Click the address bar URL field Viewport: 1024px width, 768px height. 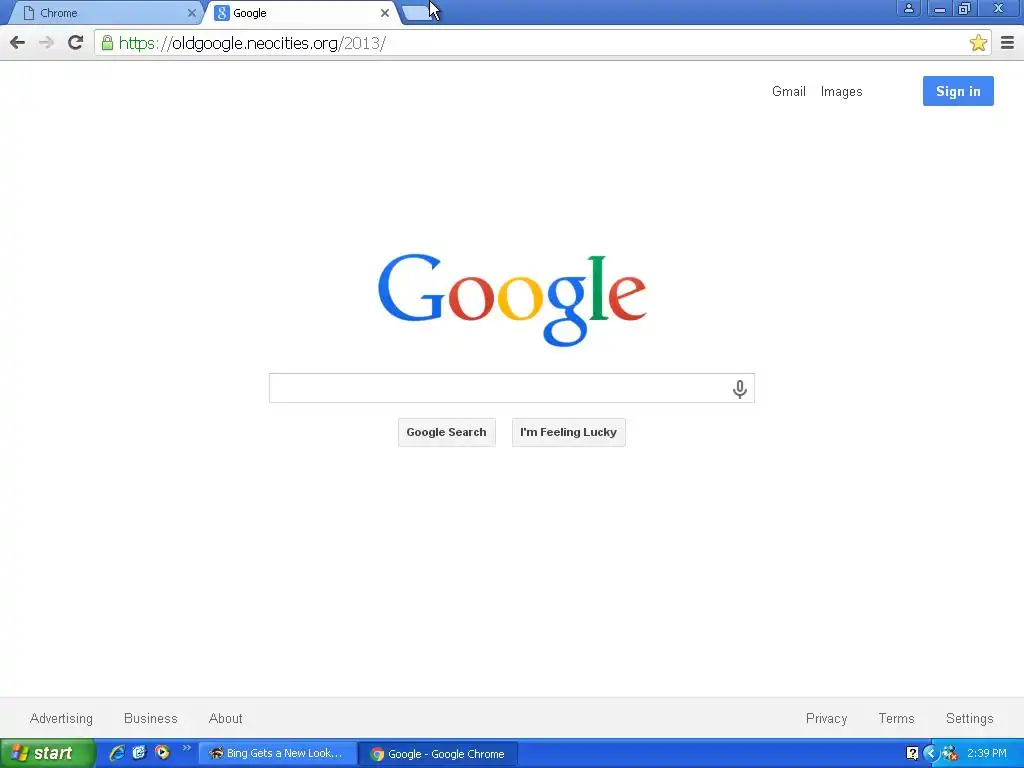[x=542, y=43]
